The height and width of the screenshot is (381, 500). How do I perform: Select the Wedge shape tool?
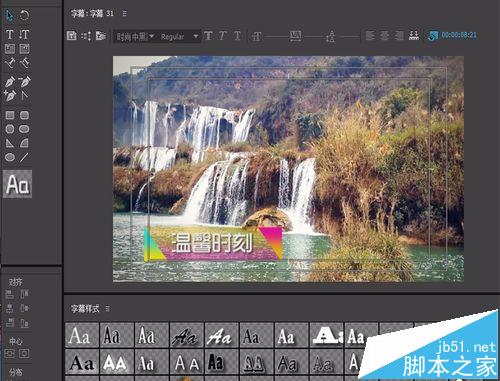(10, 143)
